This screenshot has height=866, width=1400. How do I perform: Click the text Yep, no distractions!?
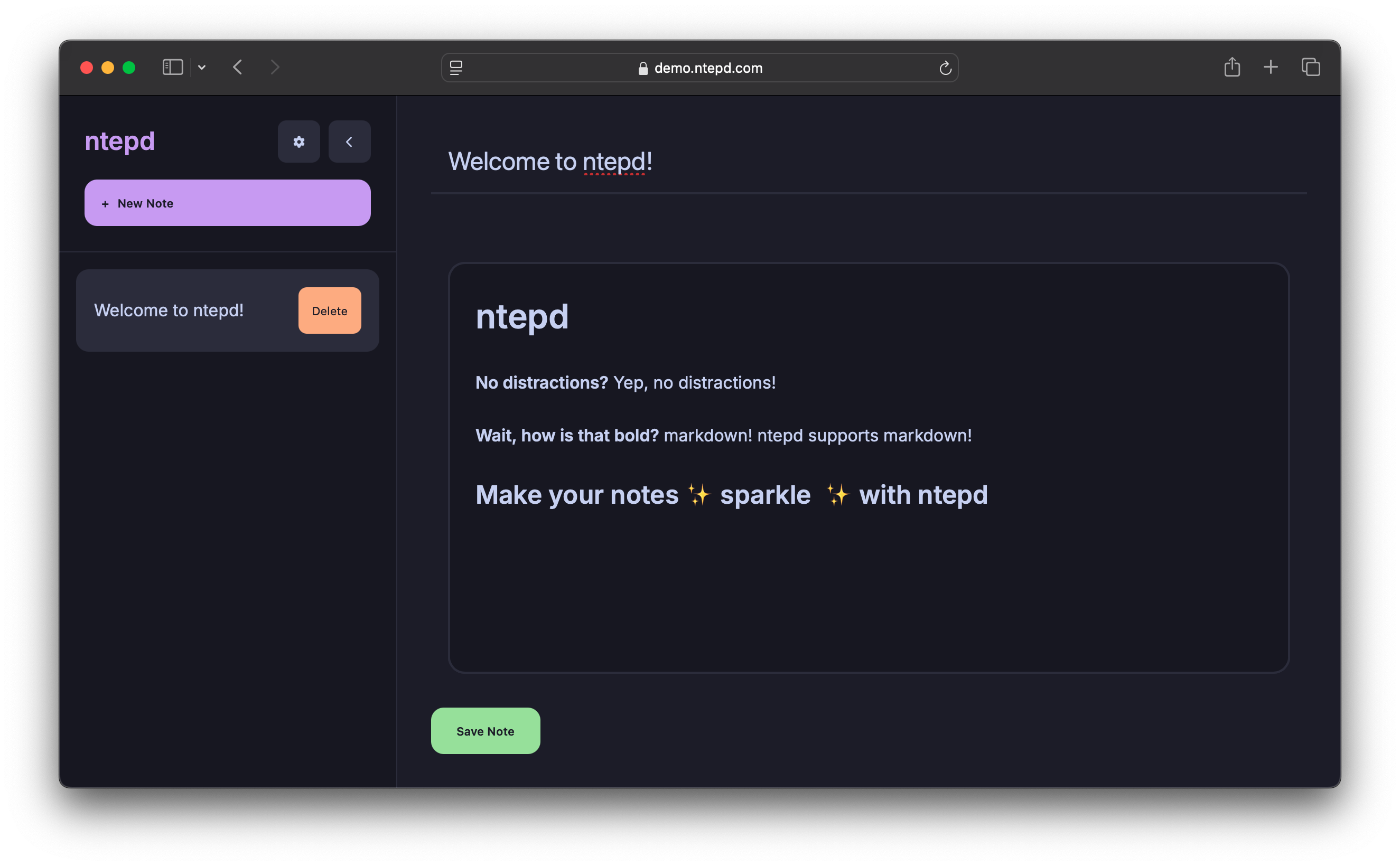[695, 383]
